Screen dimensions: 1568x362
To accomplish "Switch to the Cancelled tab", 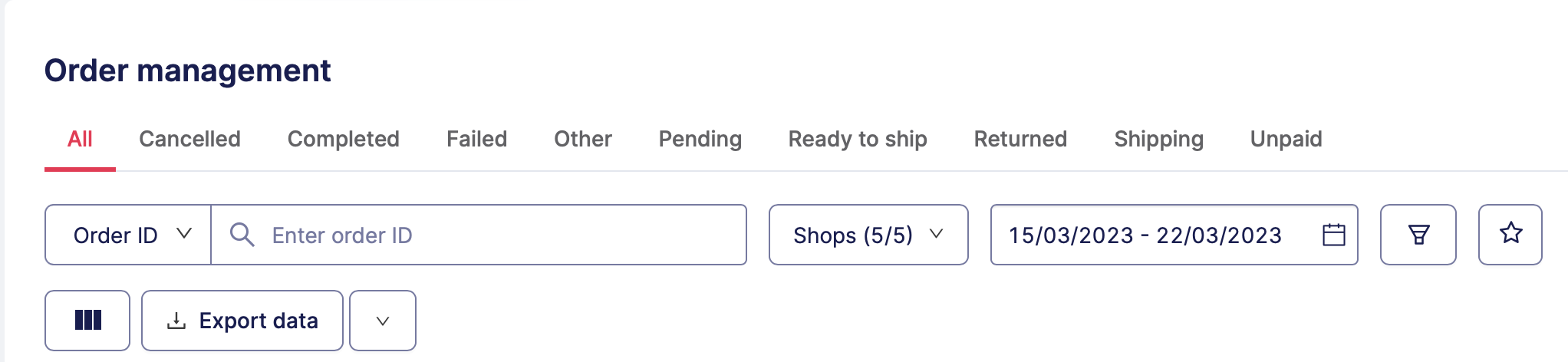I will [189, 139].
